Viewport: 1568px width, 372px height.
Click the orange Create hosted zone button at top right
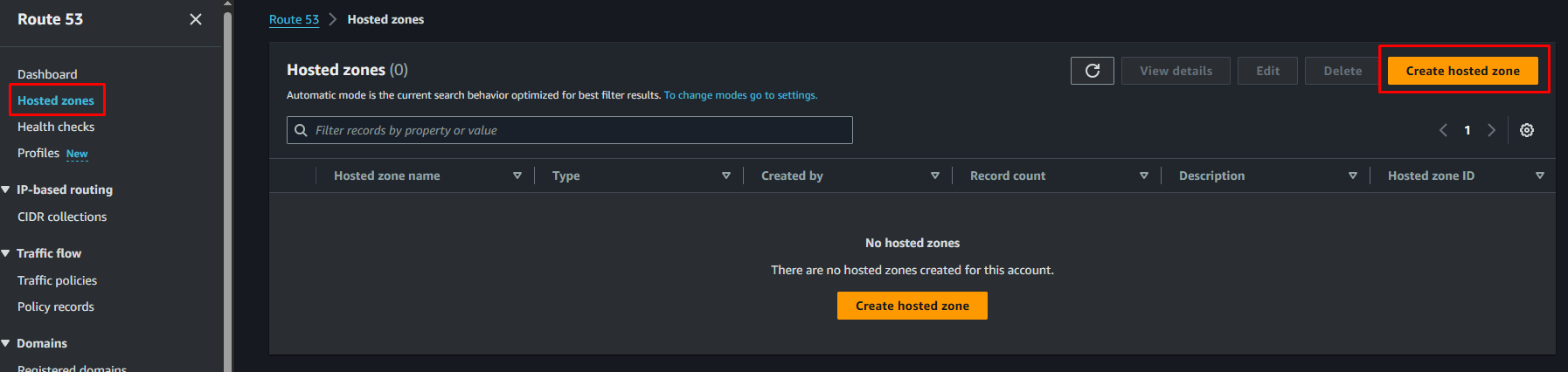tap(1462, 71)
